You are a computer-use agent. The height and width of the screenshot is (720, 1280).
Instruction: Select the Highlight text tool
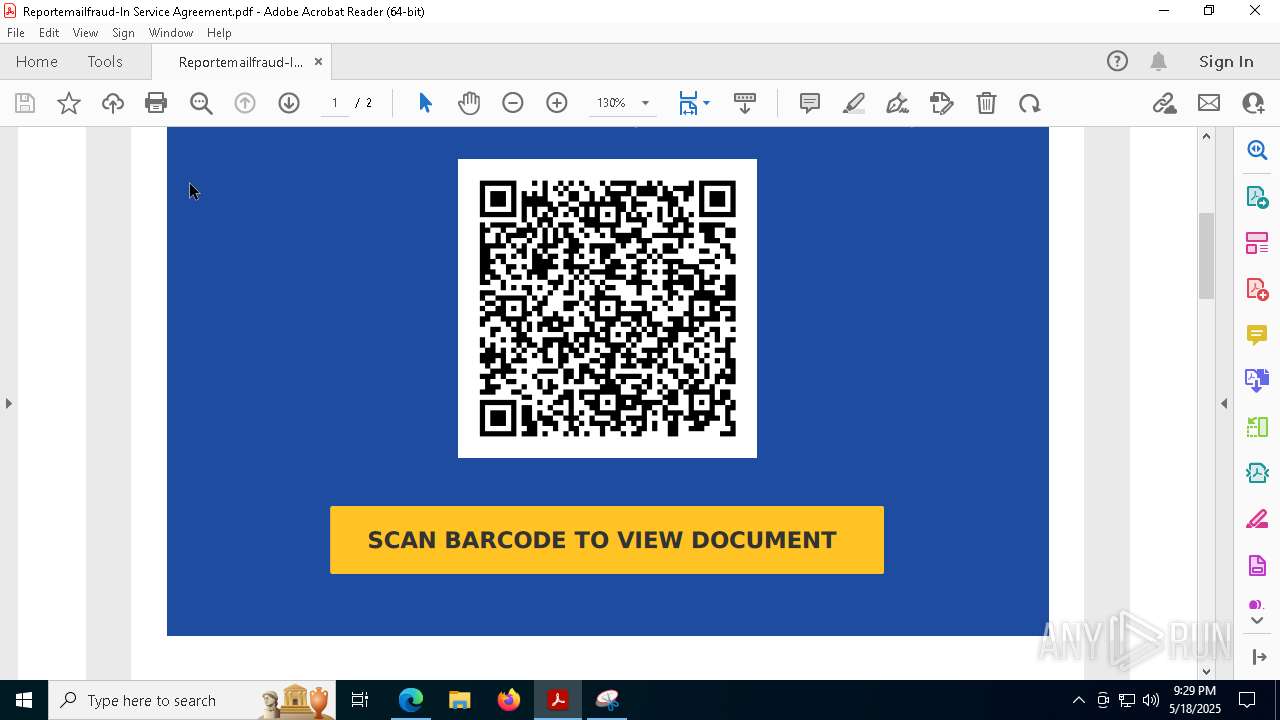click(x=854, y=103)
